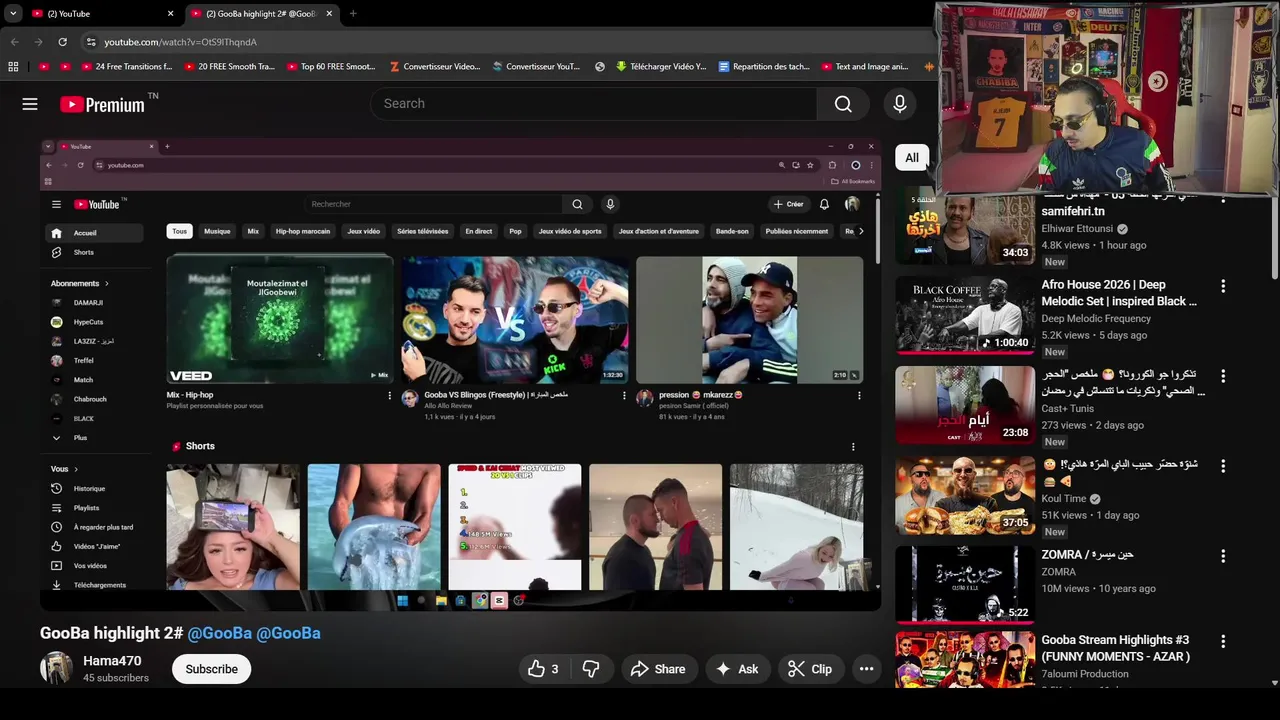Open the ZOMRA 5:22 video thumbnail
This screenshot has height=720, width=1280.
(965, 585)
